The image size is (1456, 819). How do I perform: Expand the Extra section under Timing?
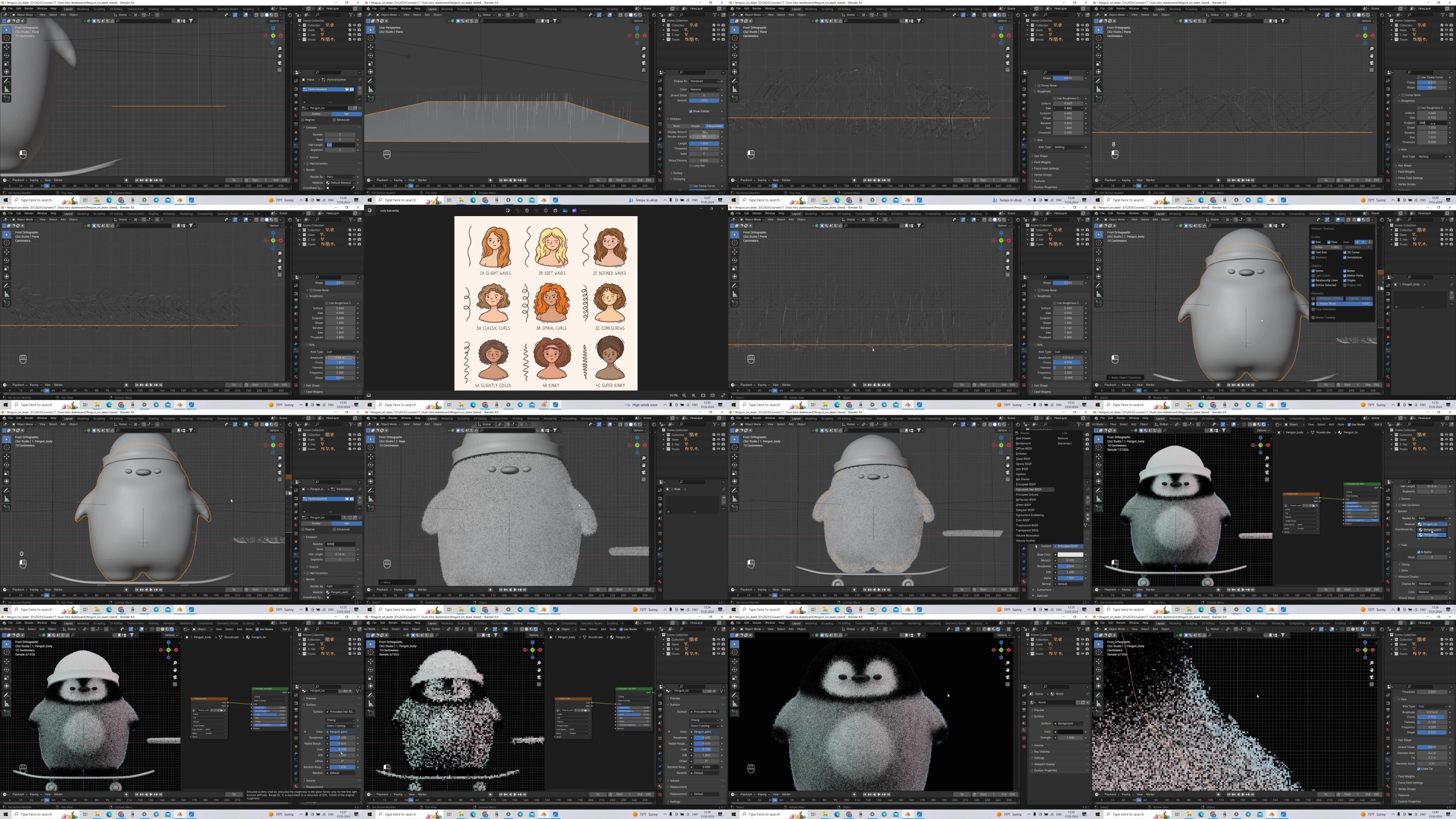tap(1403, 571)
